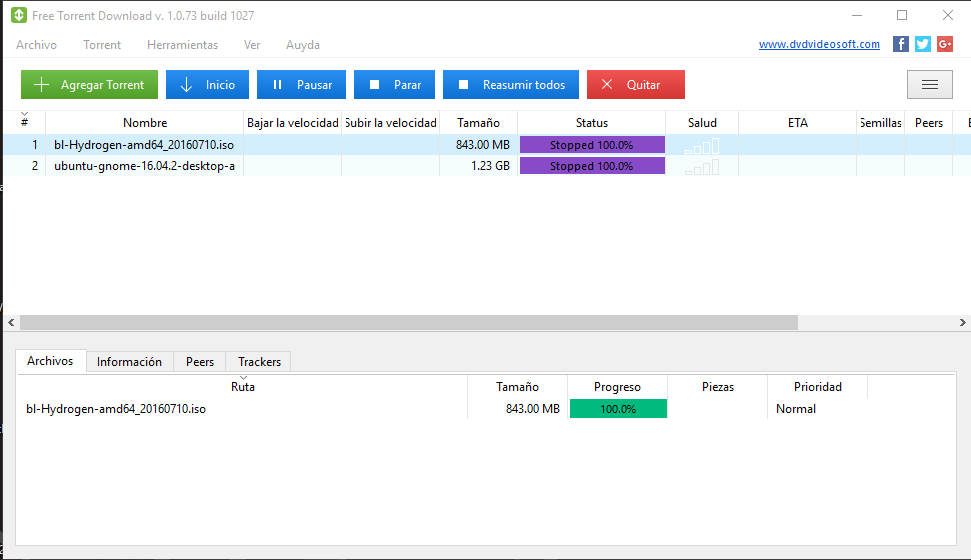Image resolution: width=971 pixels, height=560 pixels.
Task: Click the Quitar button
Action: tap(635, 84)
